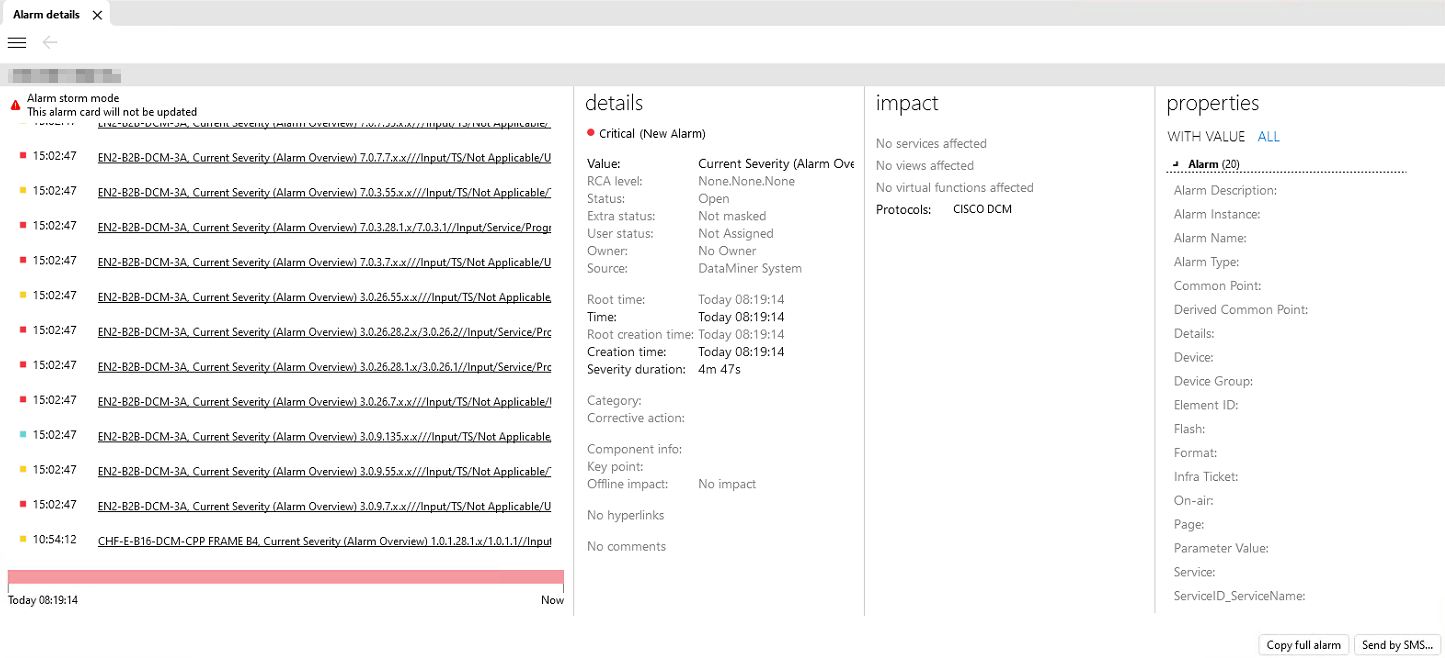Open the hamburger menu
Viewport: 1445px width, 658px height.
coord(16,42)
